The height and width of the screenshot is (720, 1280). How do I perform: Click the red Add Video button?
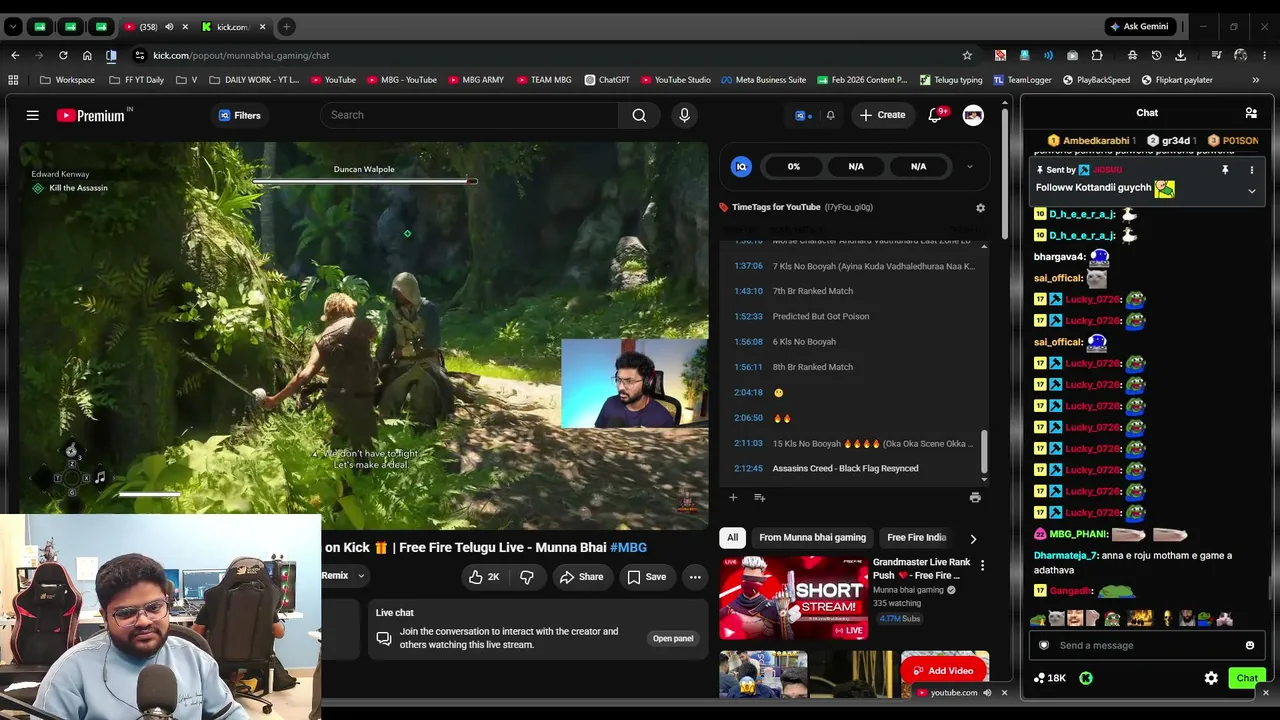click(944, 670)
